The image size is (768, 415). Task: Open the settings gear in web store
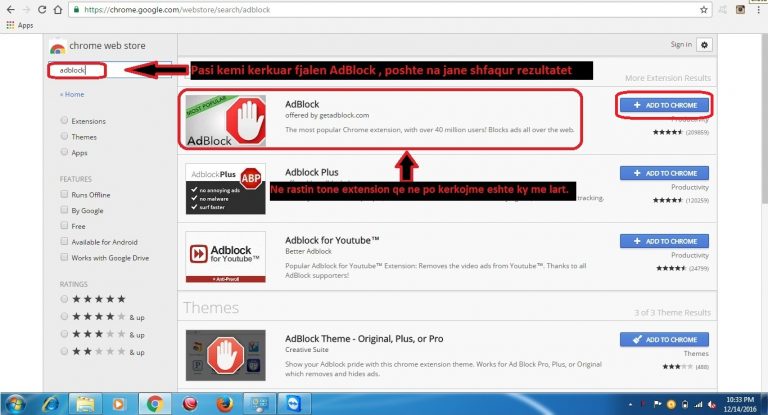[x=704, y=45]
